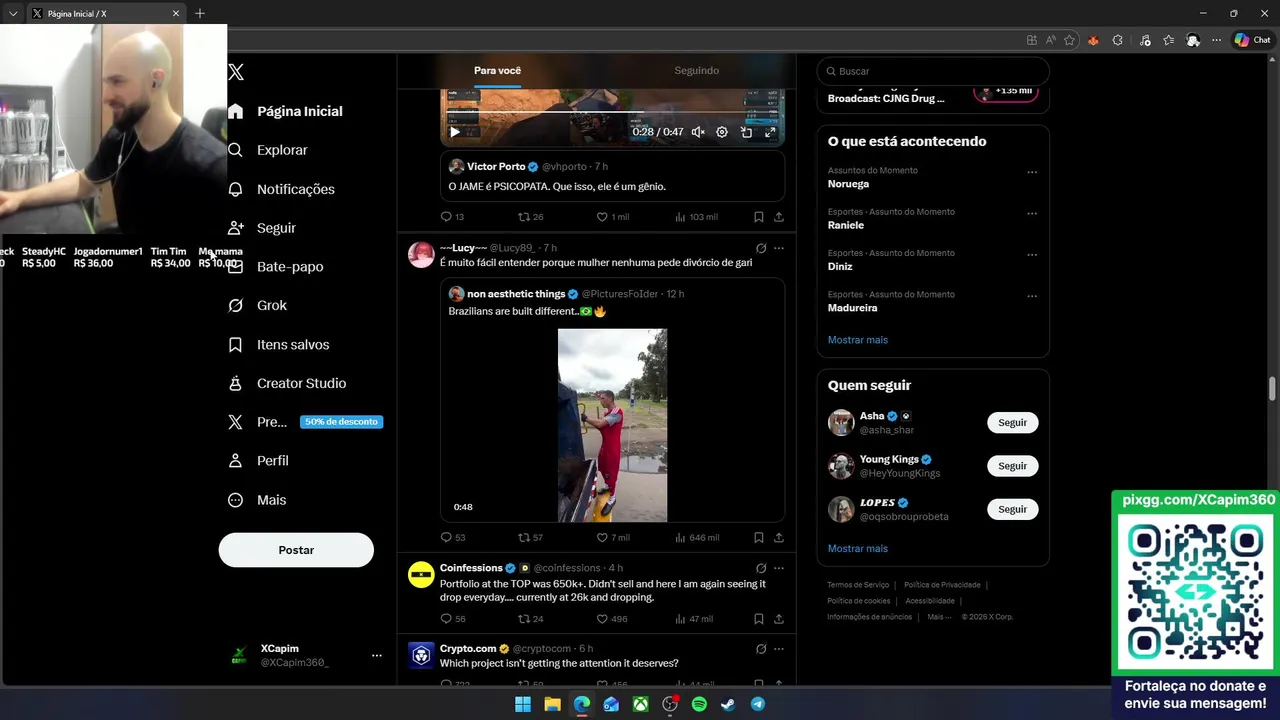The width and height of the screenshot is (1280, 720).
Task: Open Copilot Chat in browser toolbar
Action: [1253, 40]
